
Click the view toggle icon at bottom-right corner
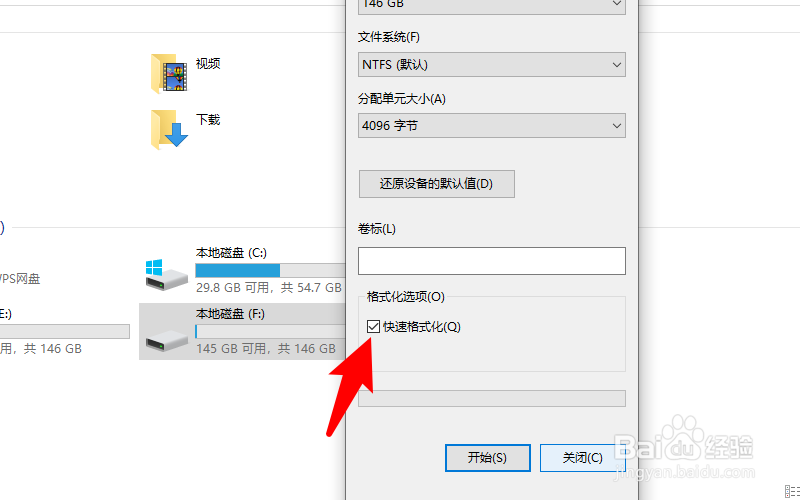click(x=792, y=492)
